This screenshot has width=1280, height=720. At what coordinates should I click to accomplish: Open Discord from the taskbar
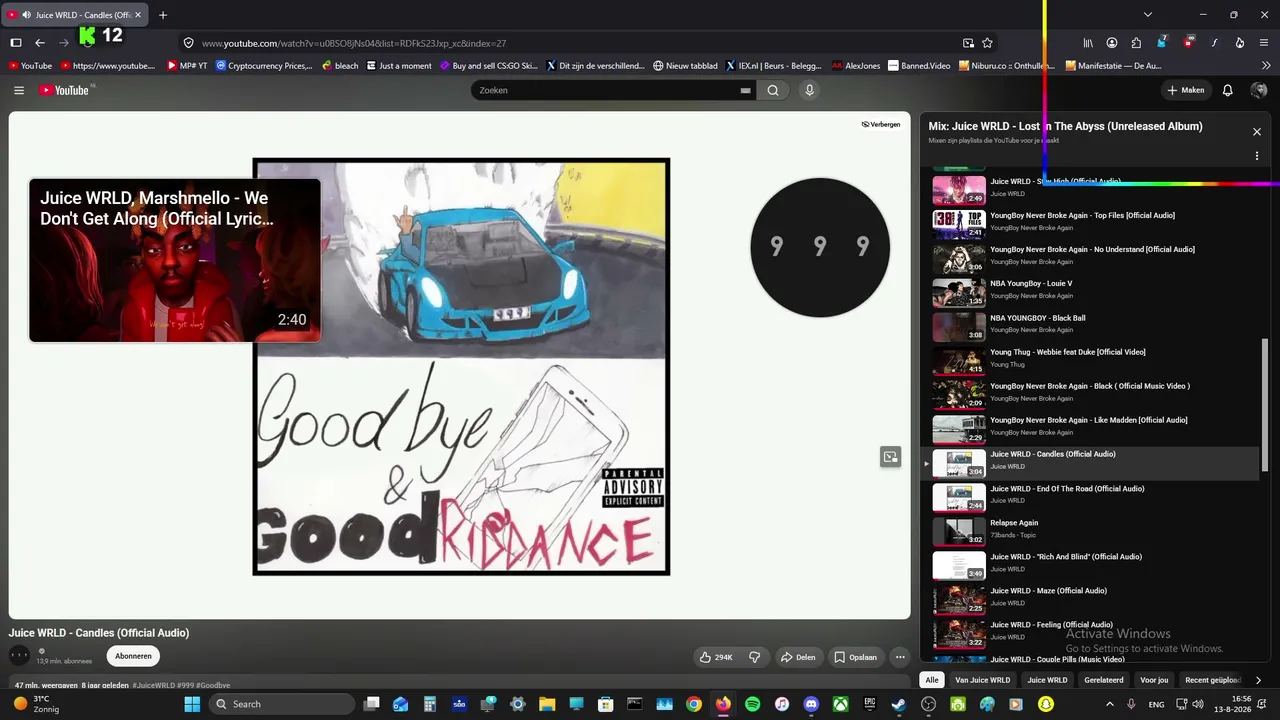tap(811, 704)
